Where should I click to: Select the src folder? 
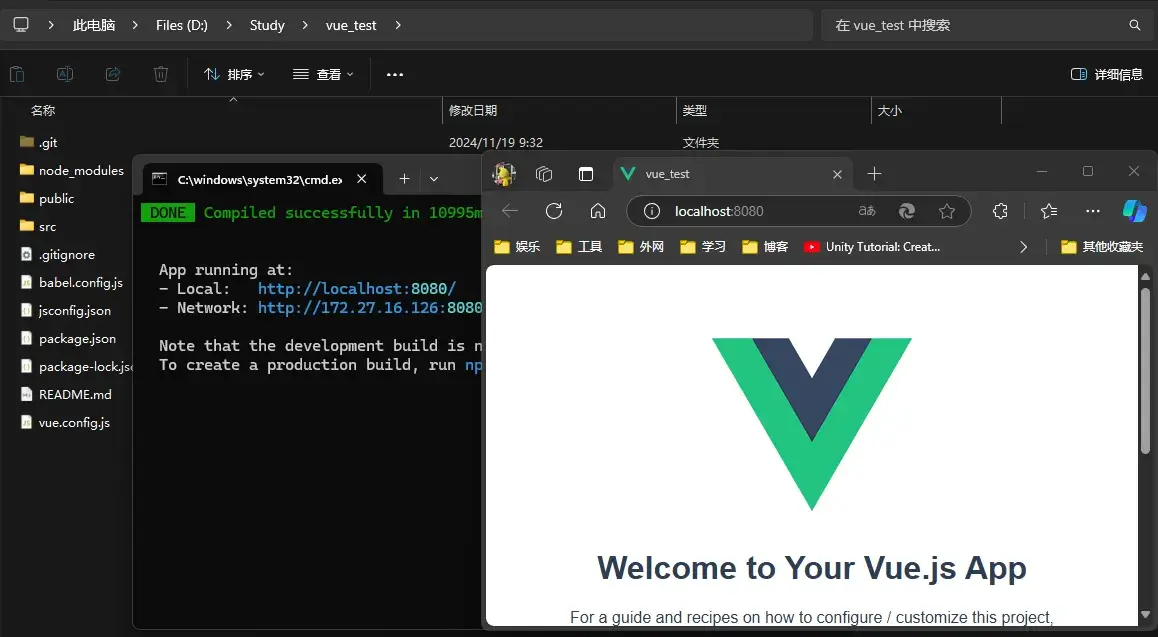click(x=38, y=227)
